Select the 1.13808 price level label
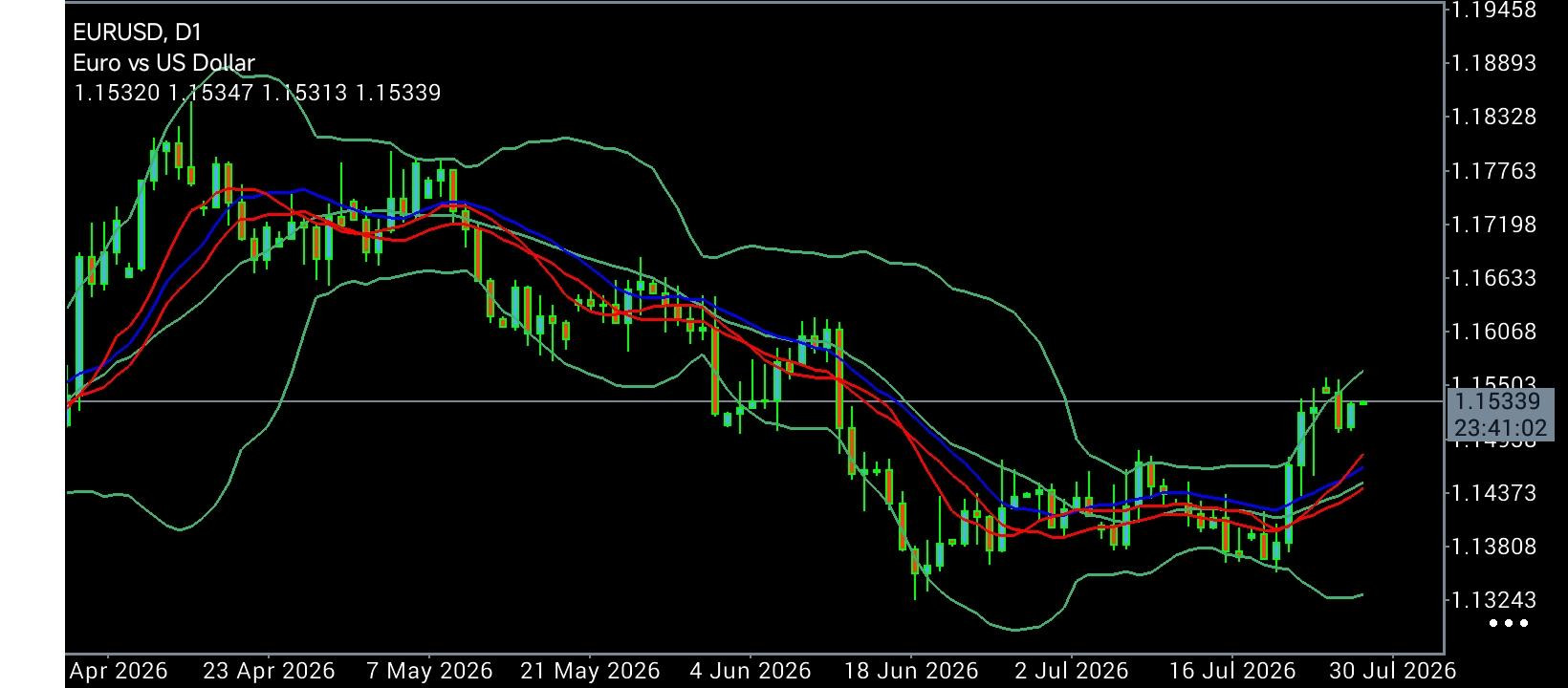The height and width of the screenshot is (688, 1568). click(1493, 547)
